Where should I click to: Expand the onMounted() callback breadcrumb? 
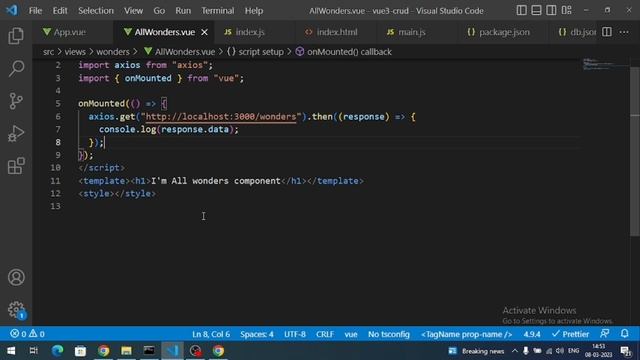tap(344, 52)
